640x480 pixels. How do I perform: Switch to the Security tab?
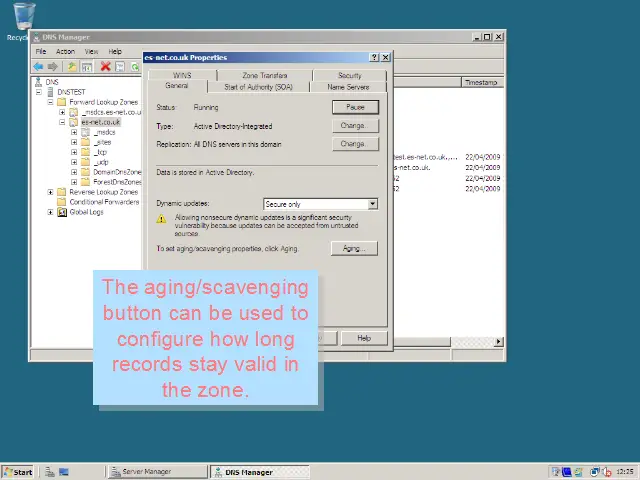(x=350, y=75)
